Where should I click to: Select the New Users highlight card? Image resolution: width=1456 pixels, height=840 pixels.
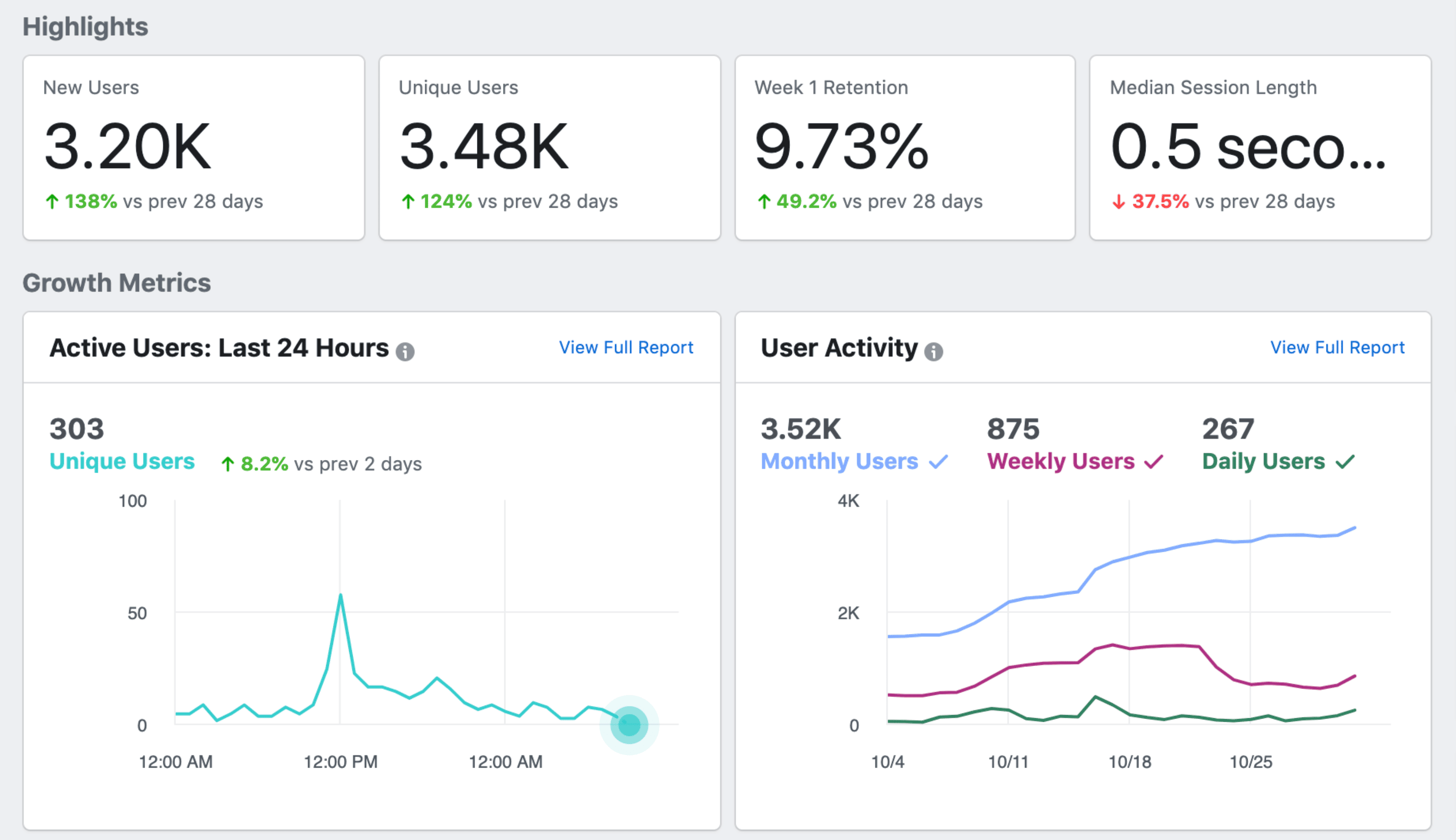[194, 147]
